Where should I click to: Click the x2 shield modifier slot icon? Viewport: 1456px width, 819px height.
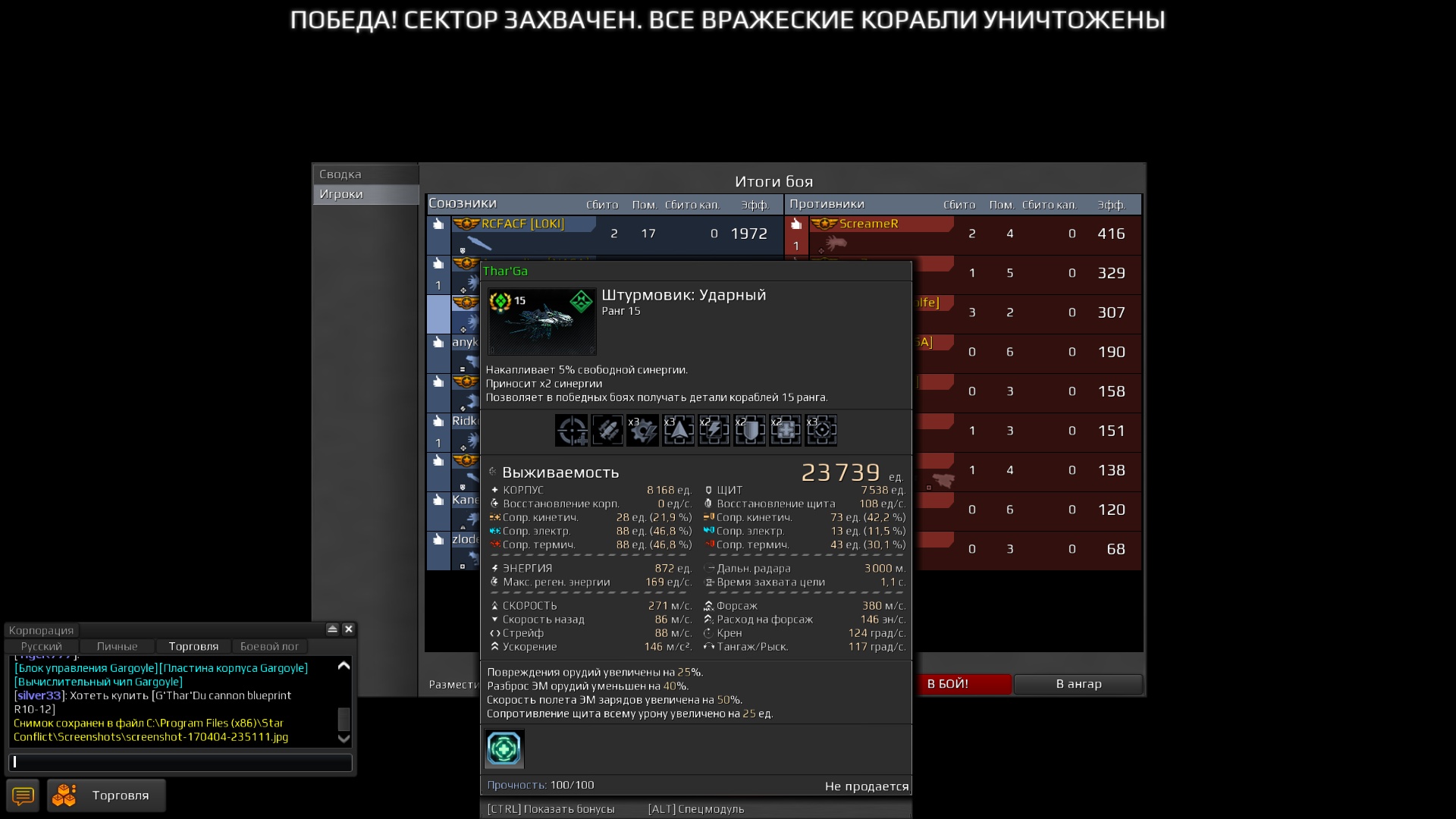749,430
